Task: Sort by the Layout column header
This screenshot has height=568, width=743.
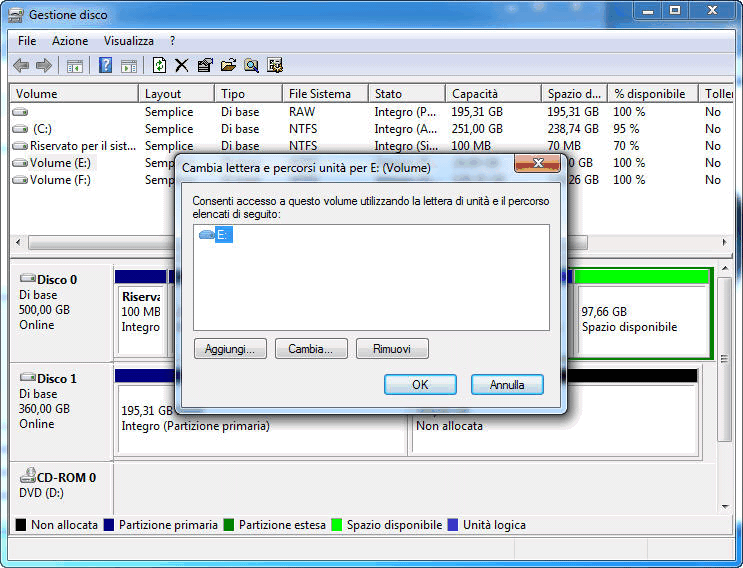Action: [x=176, y=94]
